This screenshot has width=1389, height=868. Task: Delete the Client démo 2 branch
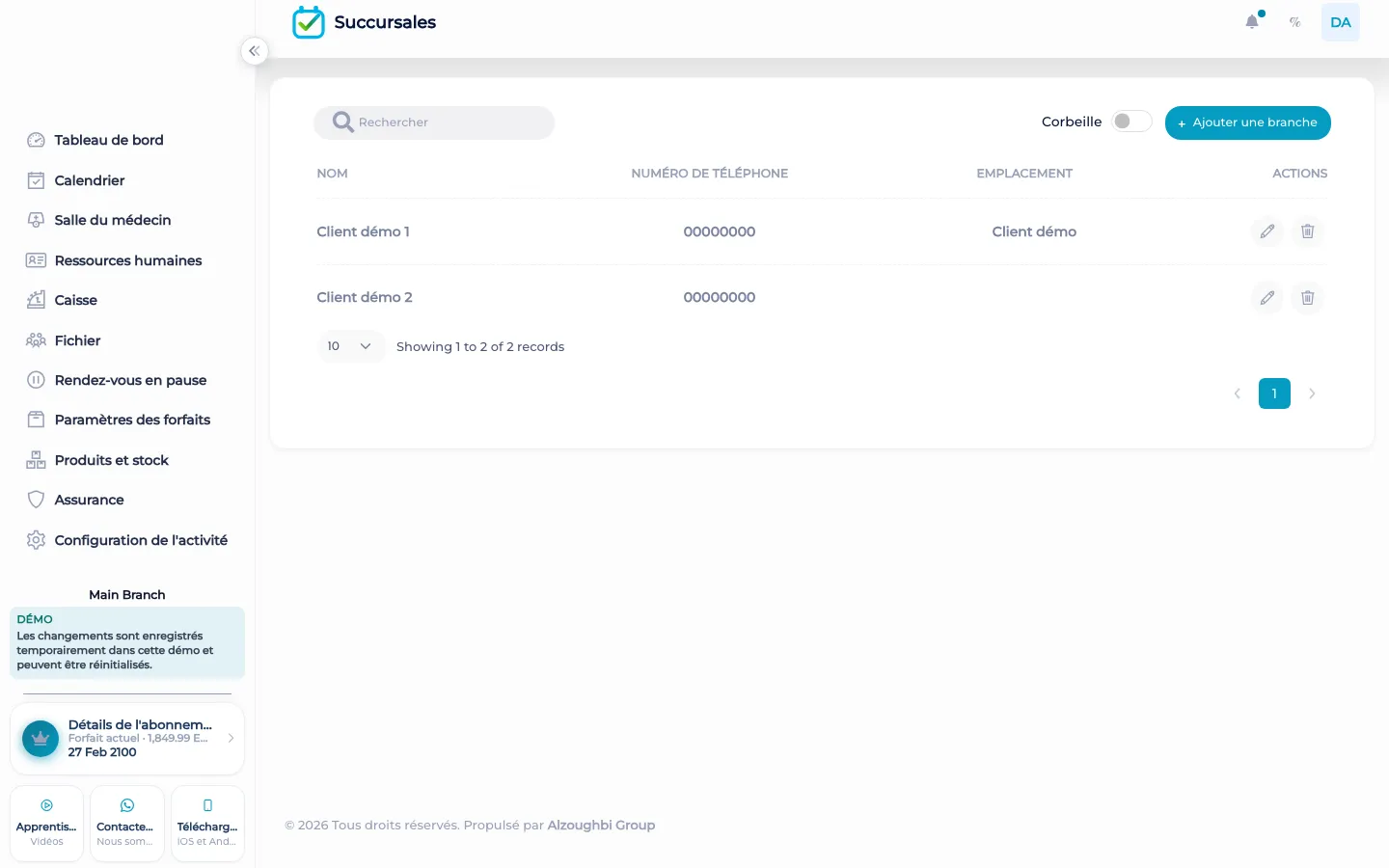pyautogui.click(x=1307, y=297)
